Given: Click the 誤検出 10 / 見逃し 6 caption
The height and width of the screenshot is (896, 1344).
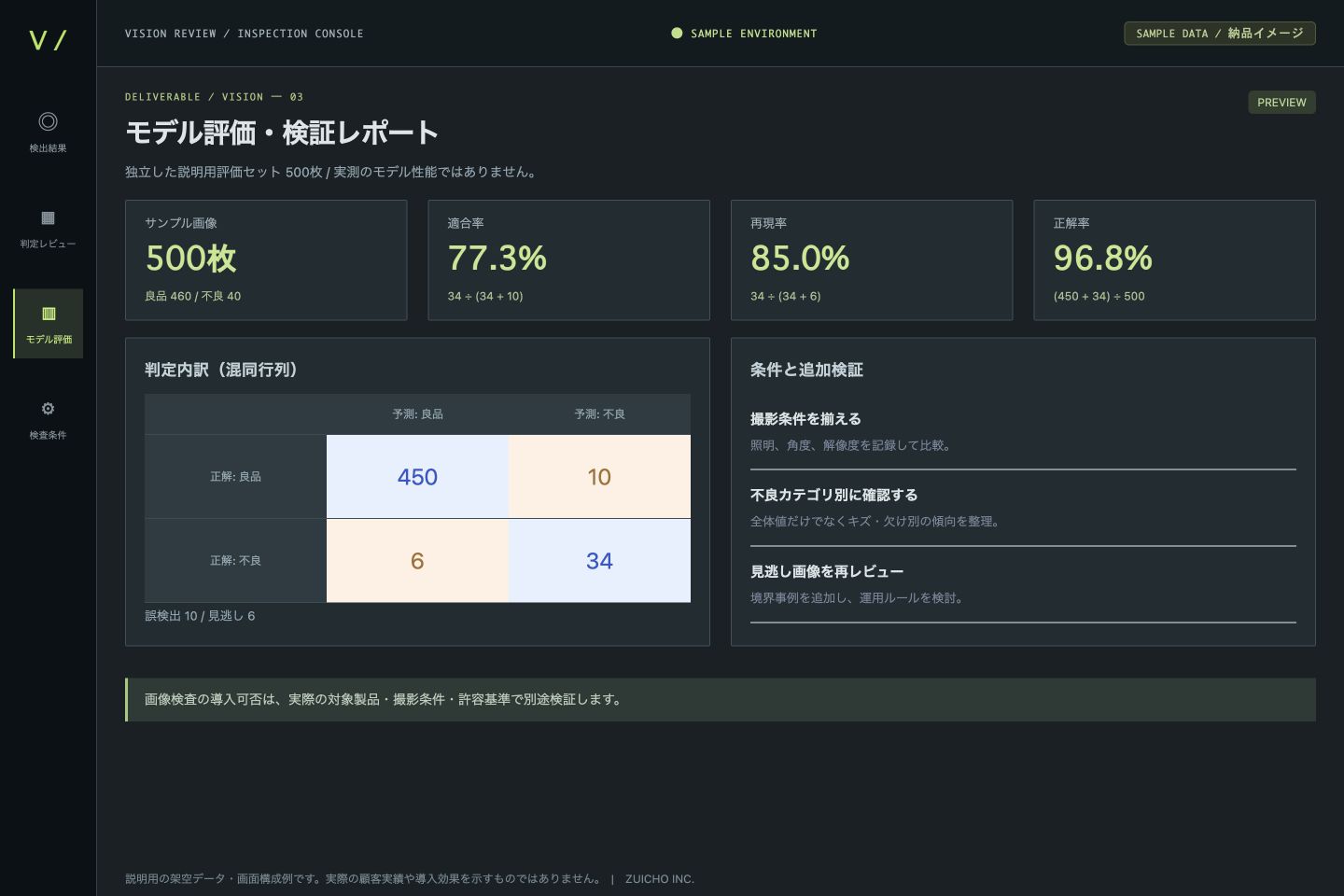Looking at the screenshot, I should click(x=200, y=616).
